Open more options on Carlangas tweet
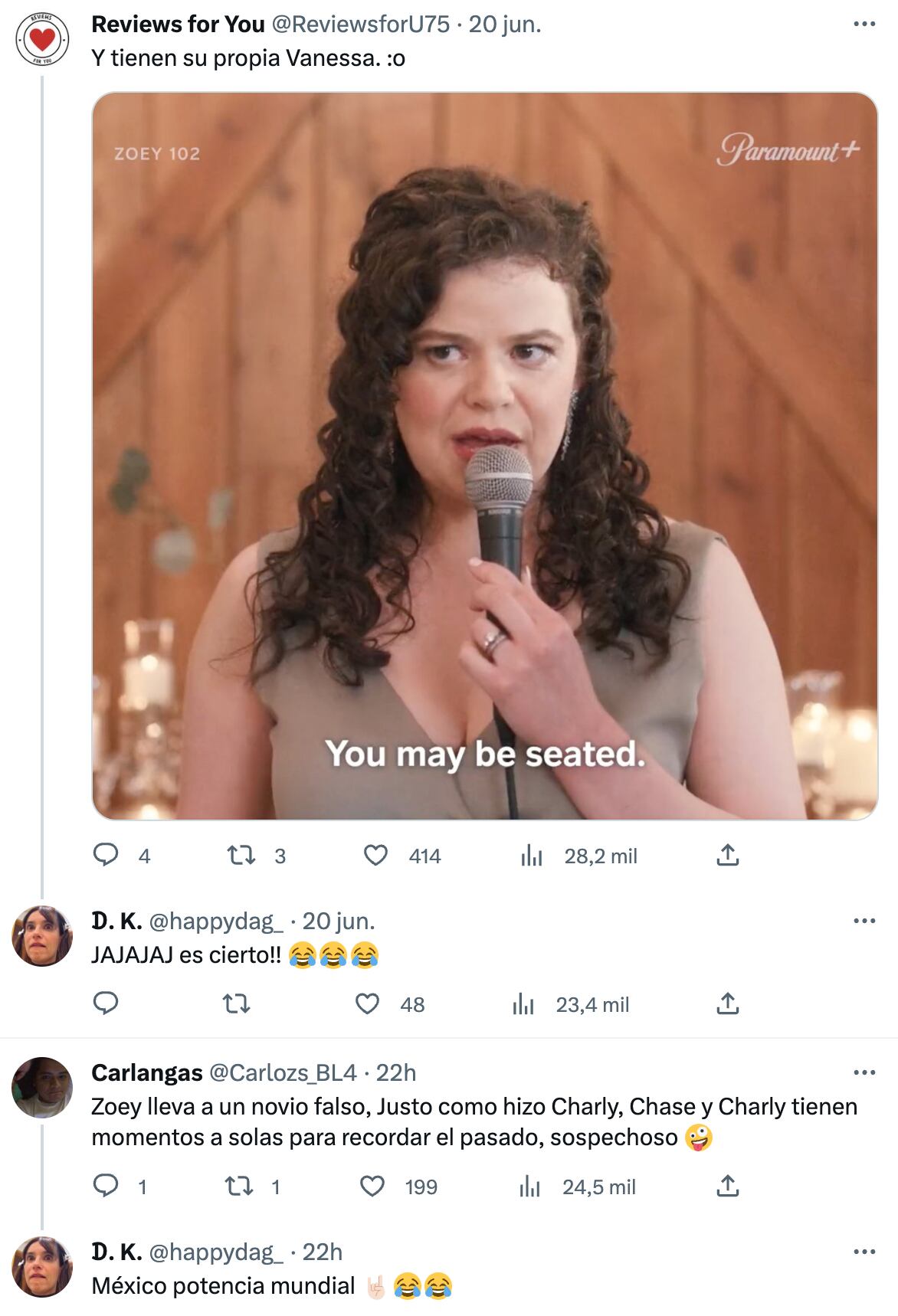Screen dimensions: 898x1316 click(864, 1072)
